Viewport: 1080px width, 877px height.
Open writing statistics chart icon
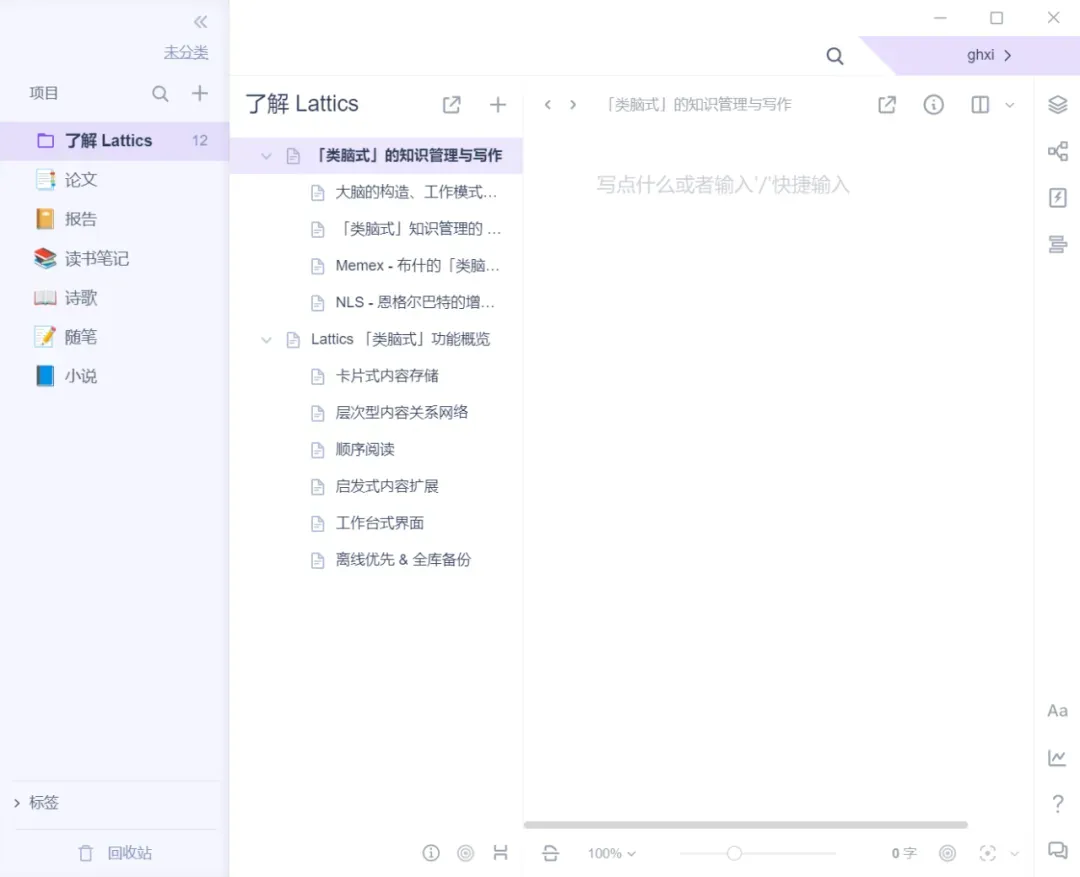(x=1057, y=758)
